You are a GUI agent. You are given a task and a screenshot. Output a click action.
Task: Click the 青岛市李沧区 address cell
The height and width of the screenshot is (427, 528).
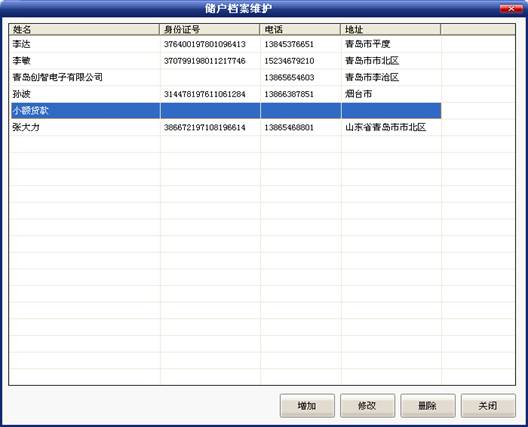(391, 77)
